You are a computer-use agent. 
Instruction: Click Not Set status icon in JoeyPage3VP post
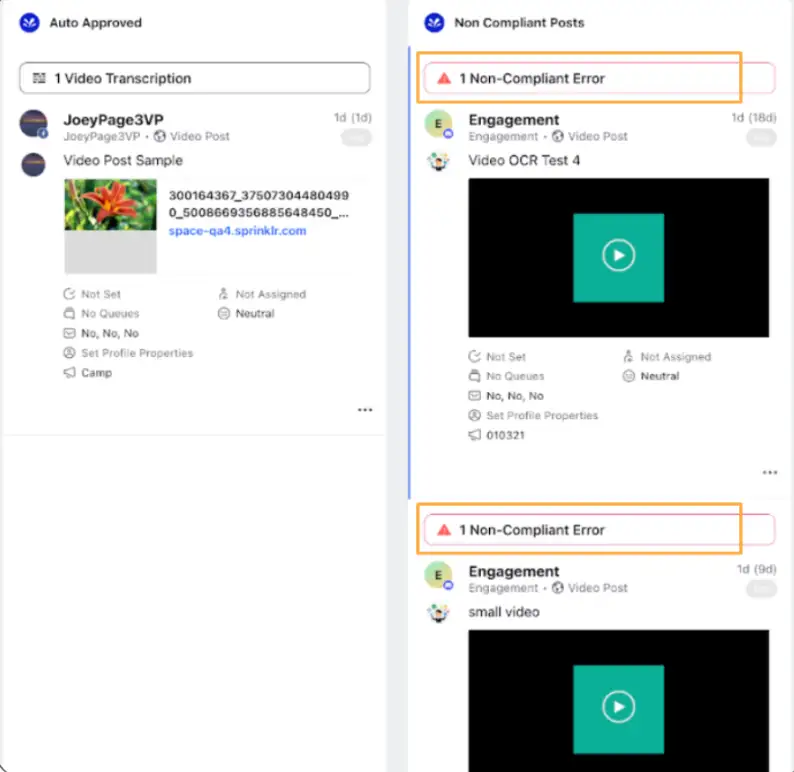click(x=69, y=294)
